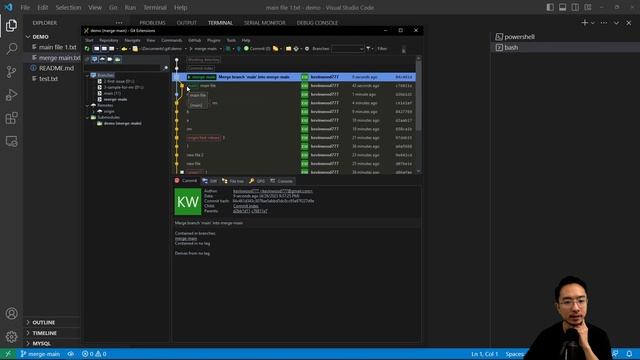640x360 pixels.
Task: Click the KW avatar on the selected commit row
Action: (304, 77)
